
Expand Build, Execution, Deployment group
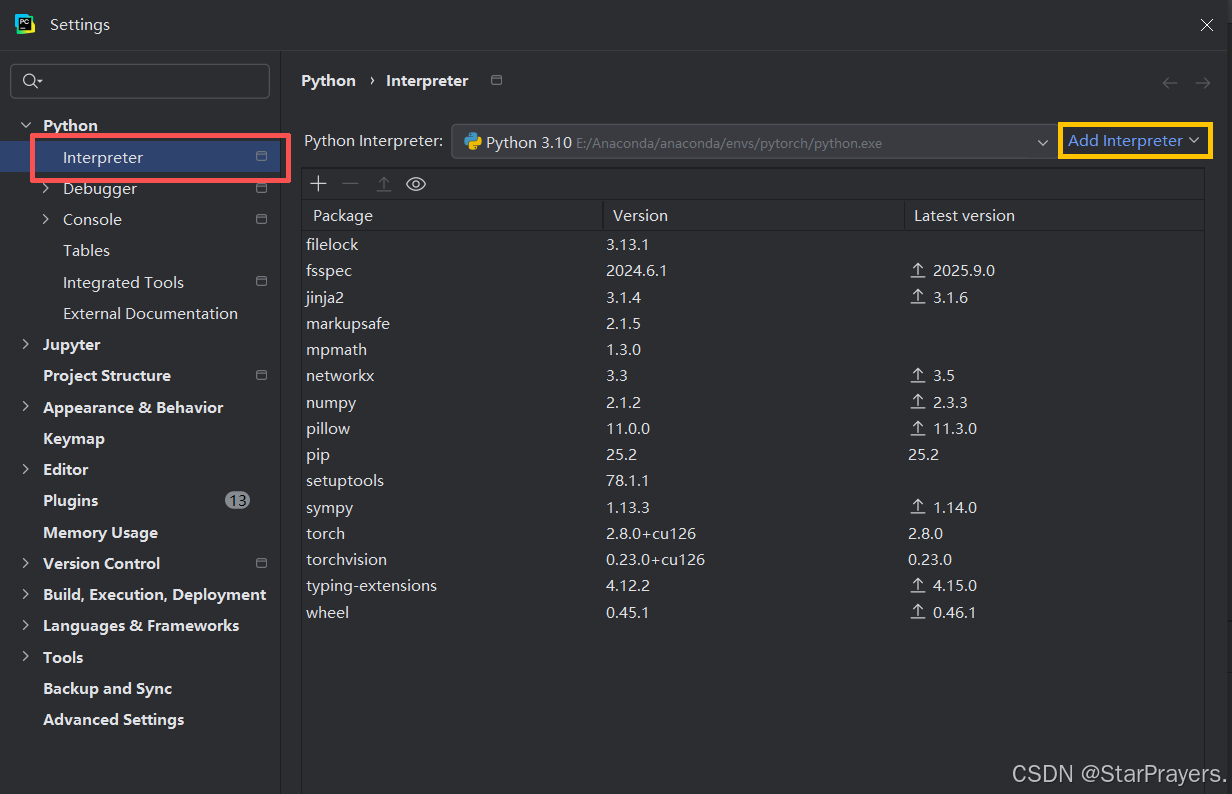25,595
